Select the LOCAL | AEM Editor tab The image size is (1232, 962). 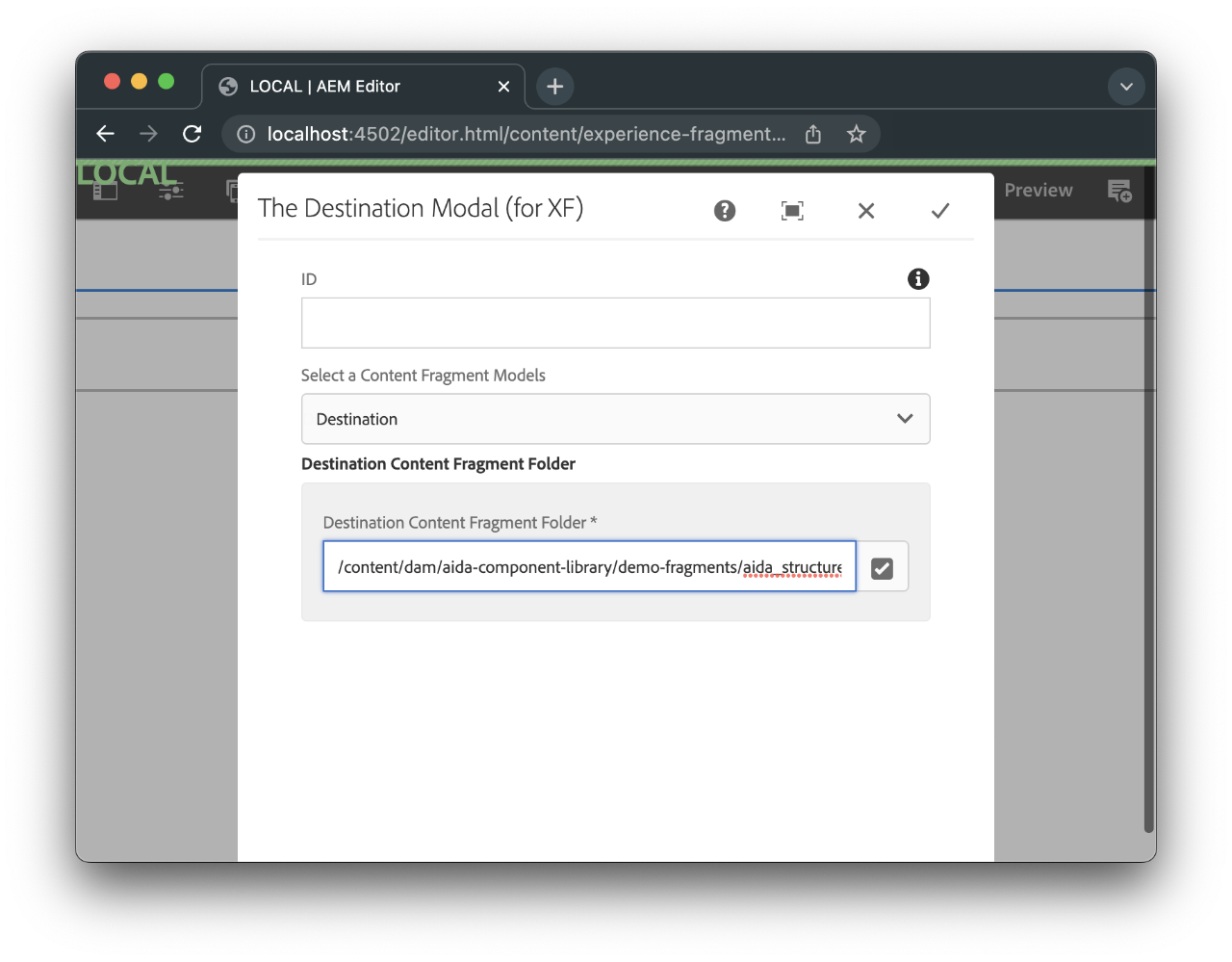click(356, 87)
